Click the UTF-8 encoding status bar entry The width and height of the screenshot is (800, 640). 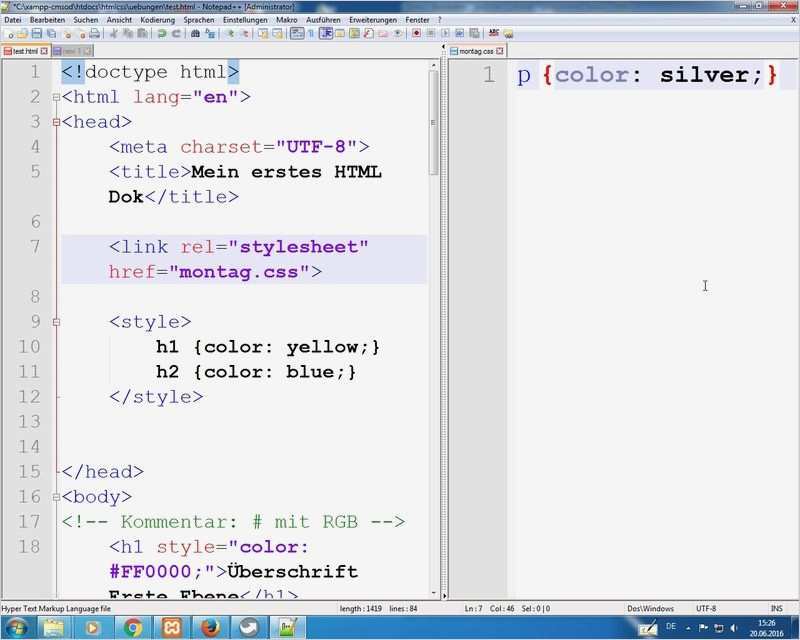[x=706, y=608]
